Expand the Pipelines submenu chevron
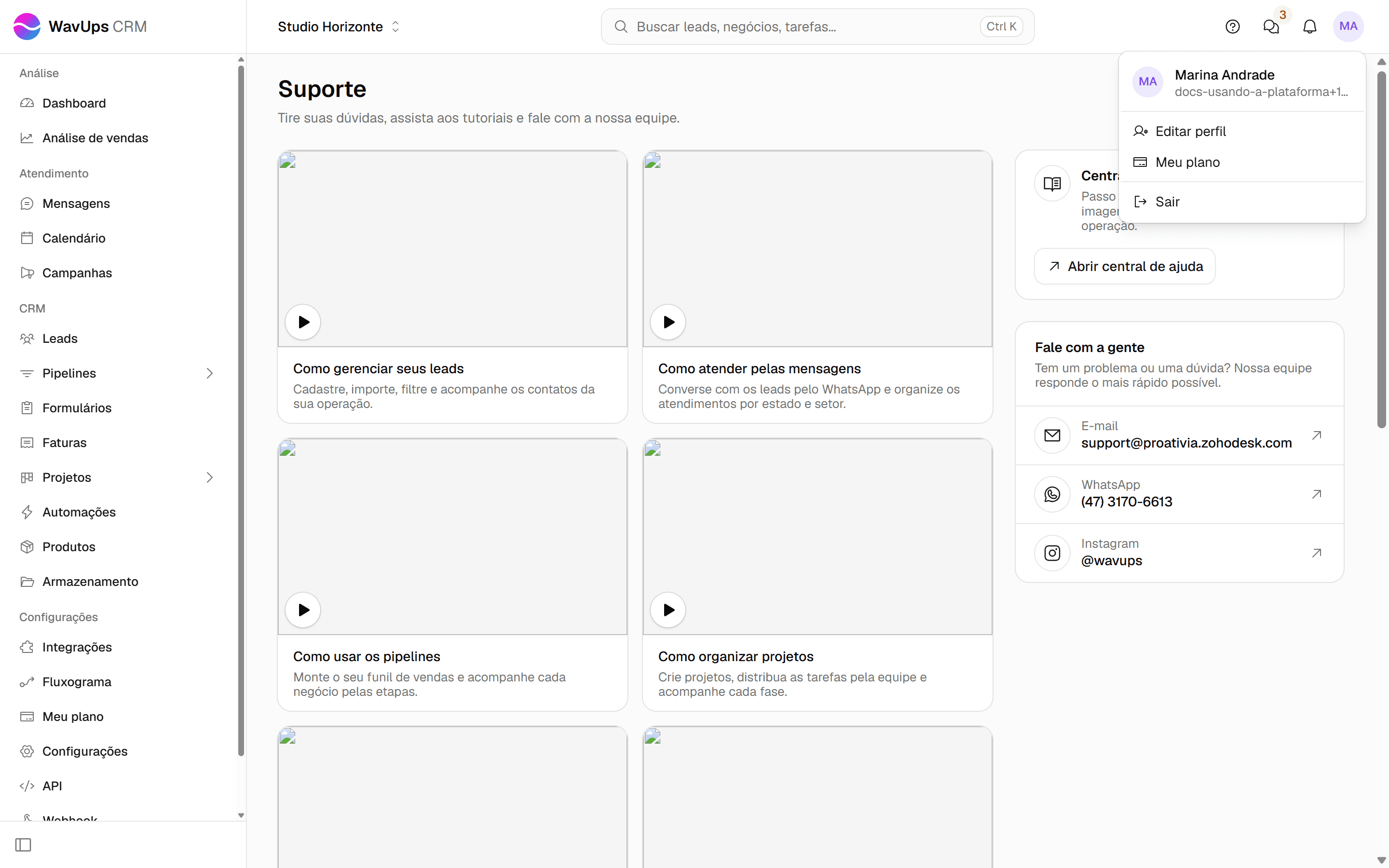 (209, 373)
